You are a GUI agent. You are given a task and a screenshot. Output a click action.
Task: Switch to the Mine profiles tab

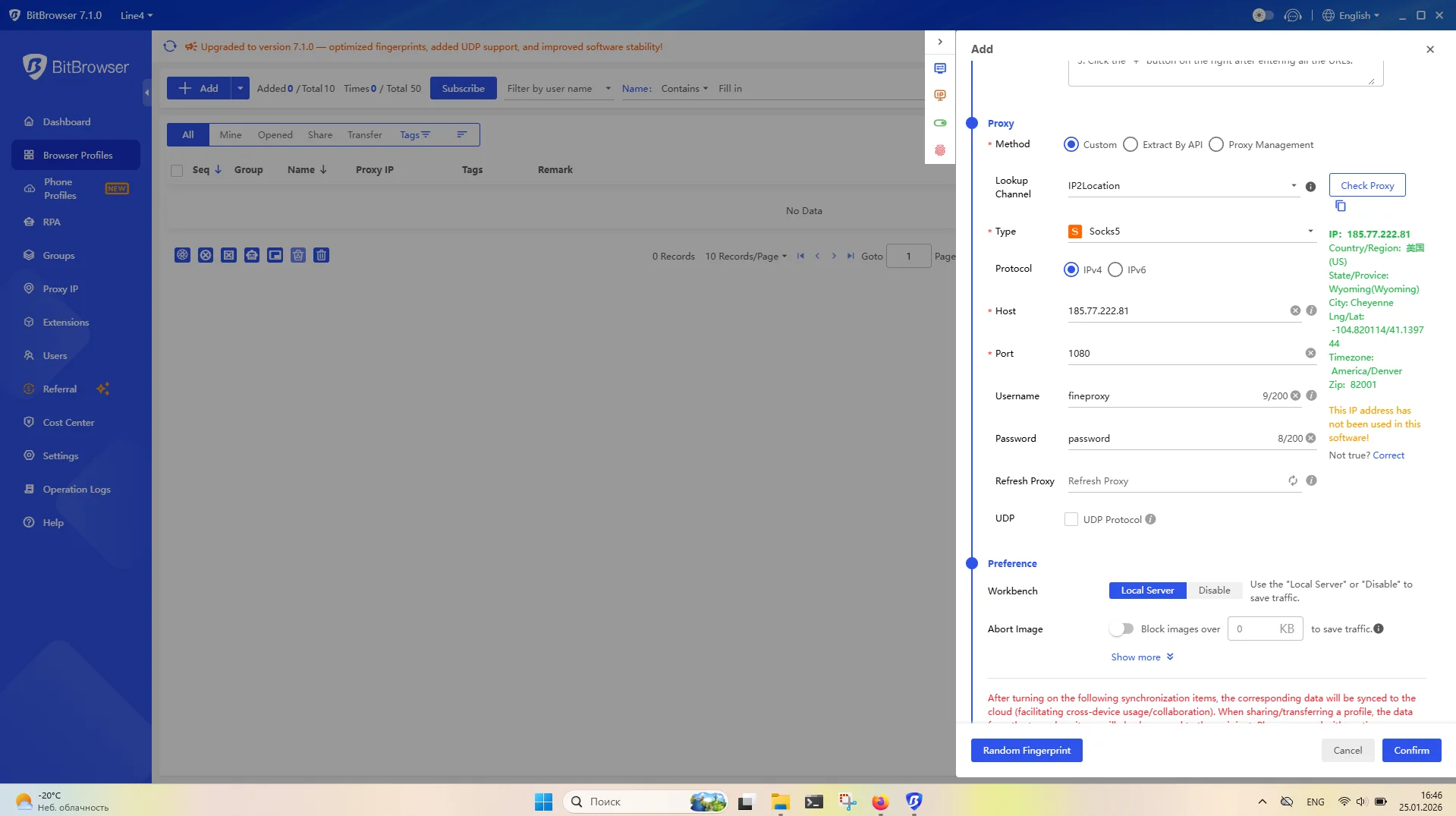click(231, 134)
